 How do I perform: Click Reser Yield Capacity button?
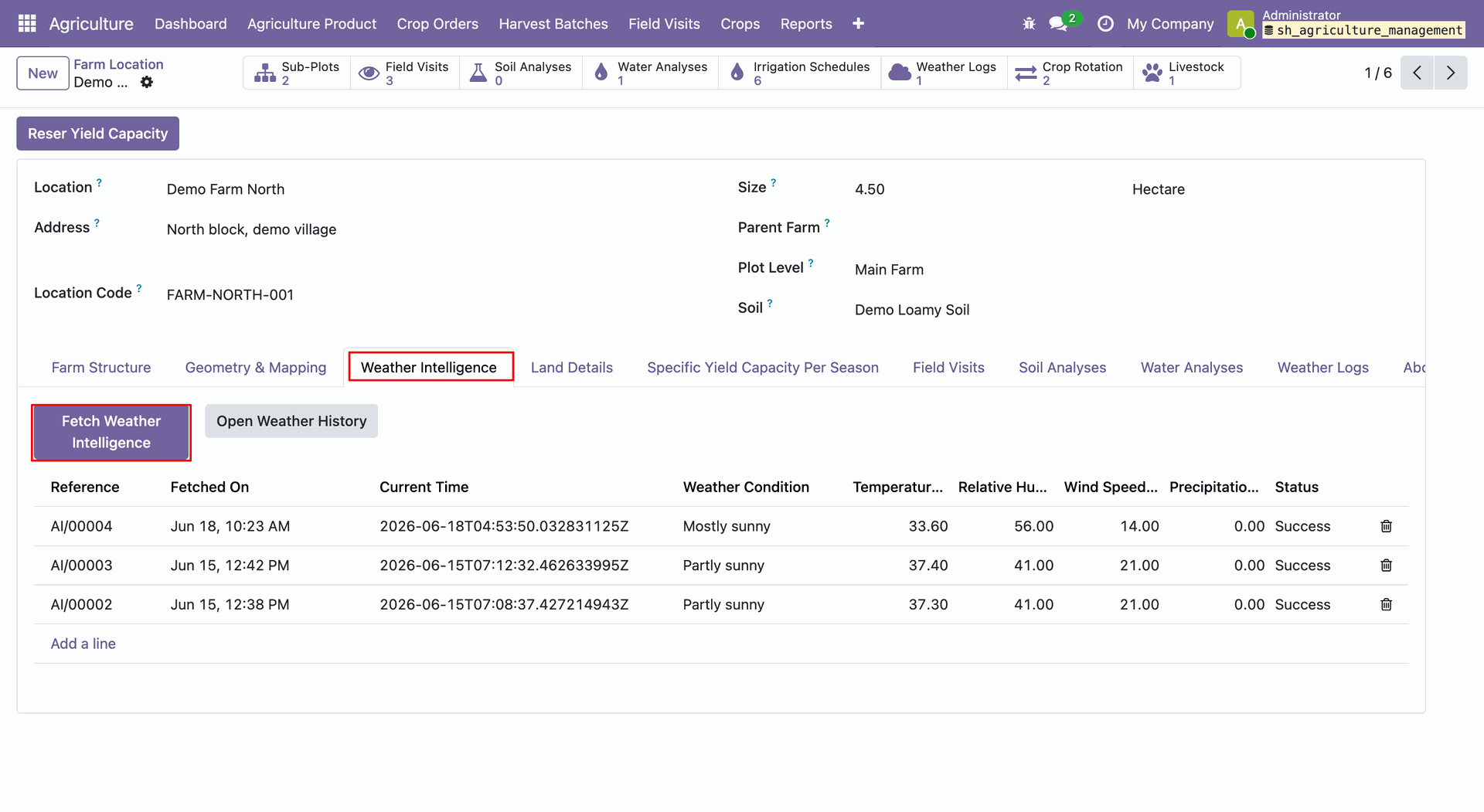click(x=97, y=134)
